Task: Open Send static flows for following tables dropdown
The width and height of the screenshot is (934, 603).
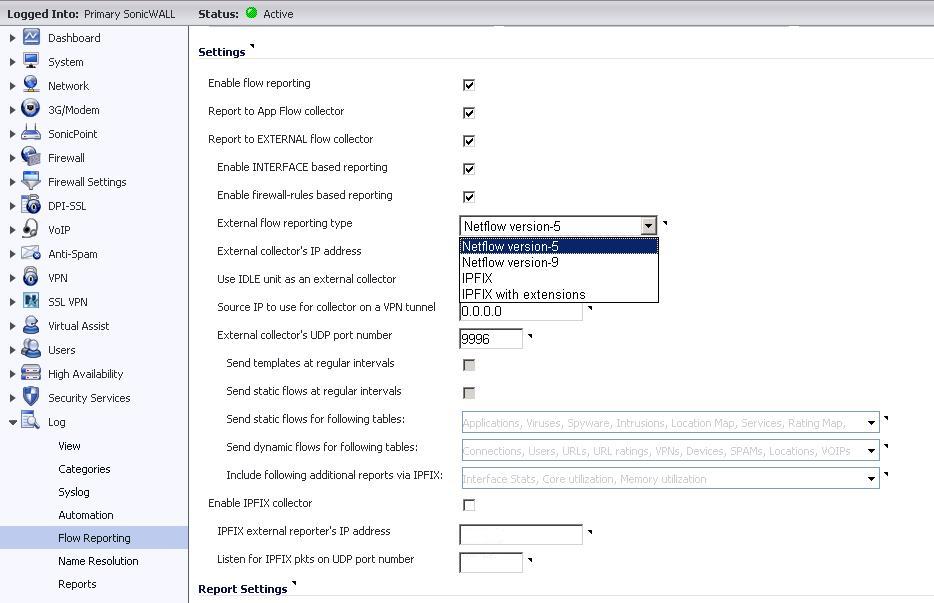Action: [872, 423]
